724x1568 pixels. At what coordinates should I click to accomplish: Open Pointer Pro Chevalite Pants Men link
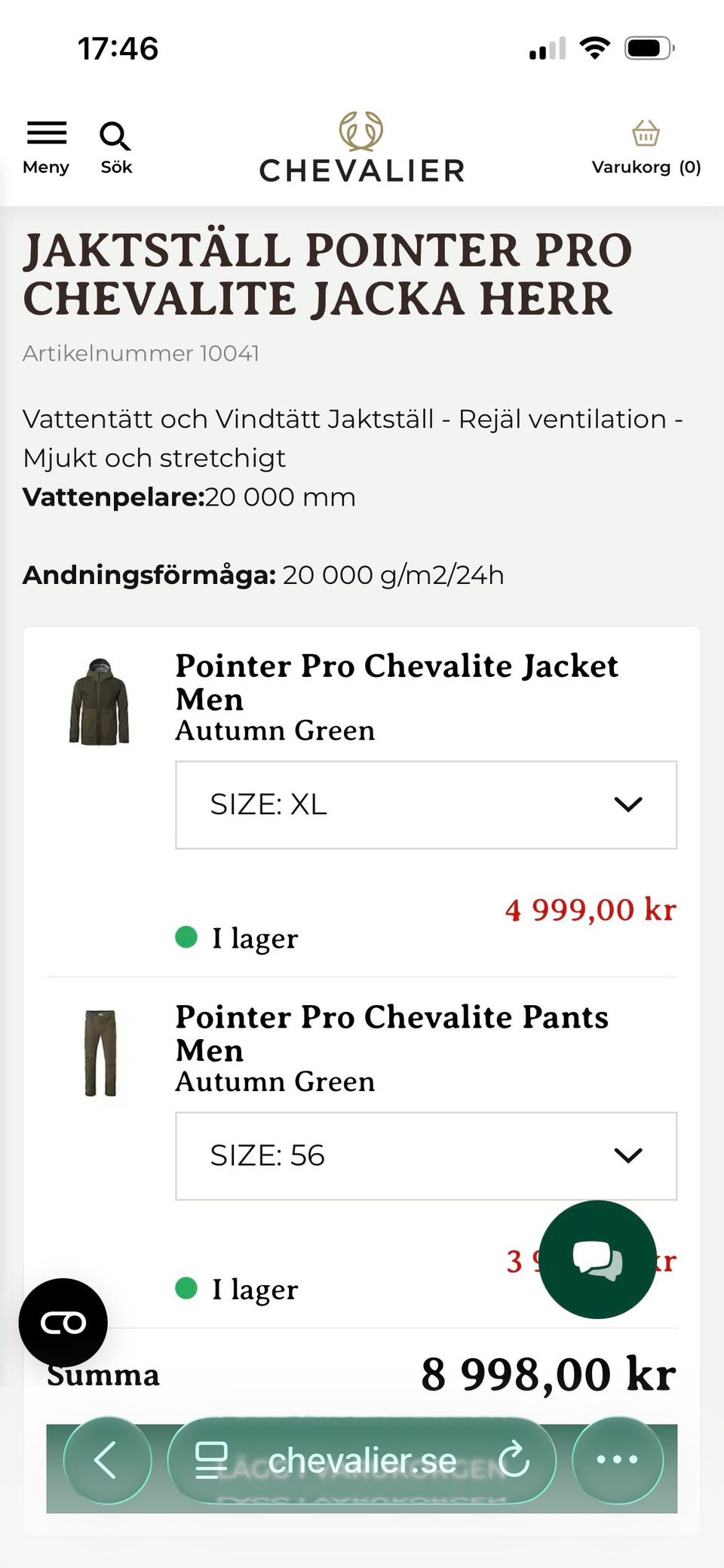[391, 1033]
